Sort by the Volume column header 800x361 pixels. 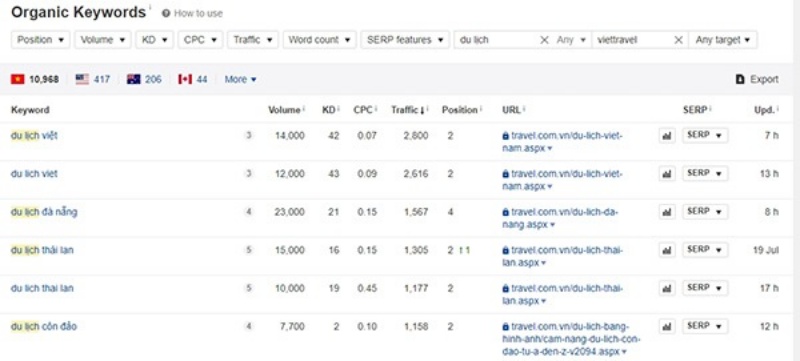[284, 110]
